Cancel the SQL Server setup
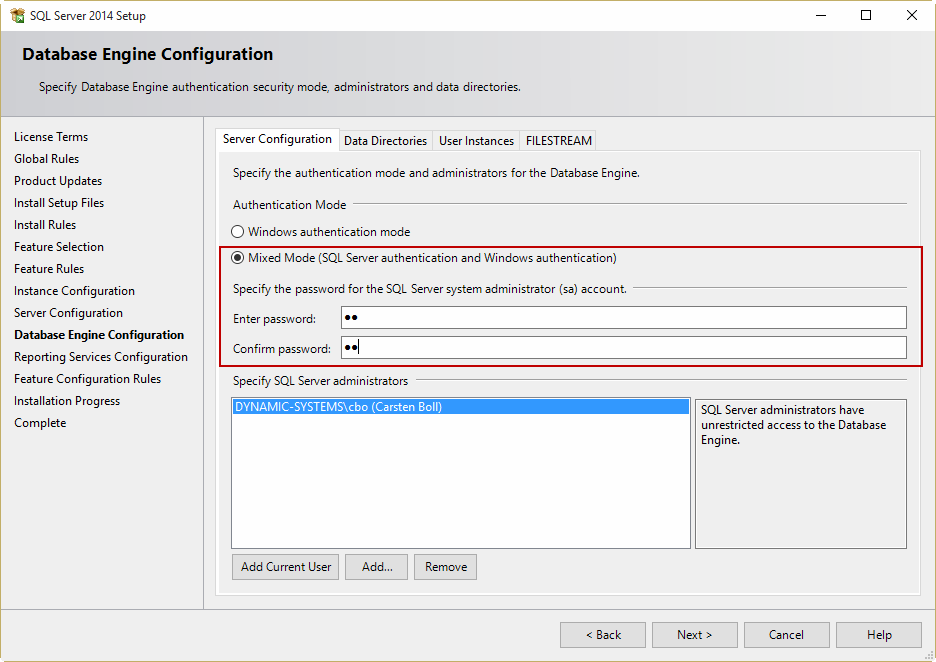936x662 pixels. click(786, 635)
